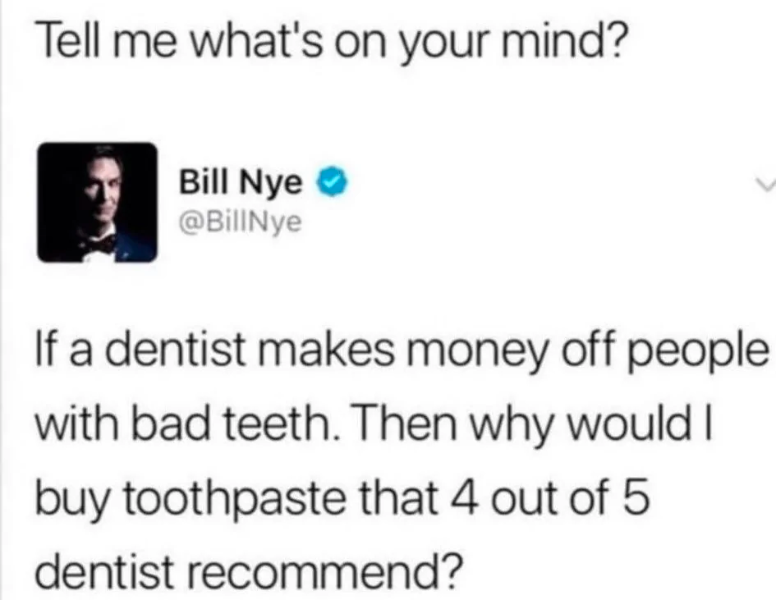Image resolution: width=776 pixels, height=600 pixels.
Task: Open Bill Nye's profile picture
Action: tap(97, 202)
